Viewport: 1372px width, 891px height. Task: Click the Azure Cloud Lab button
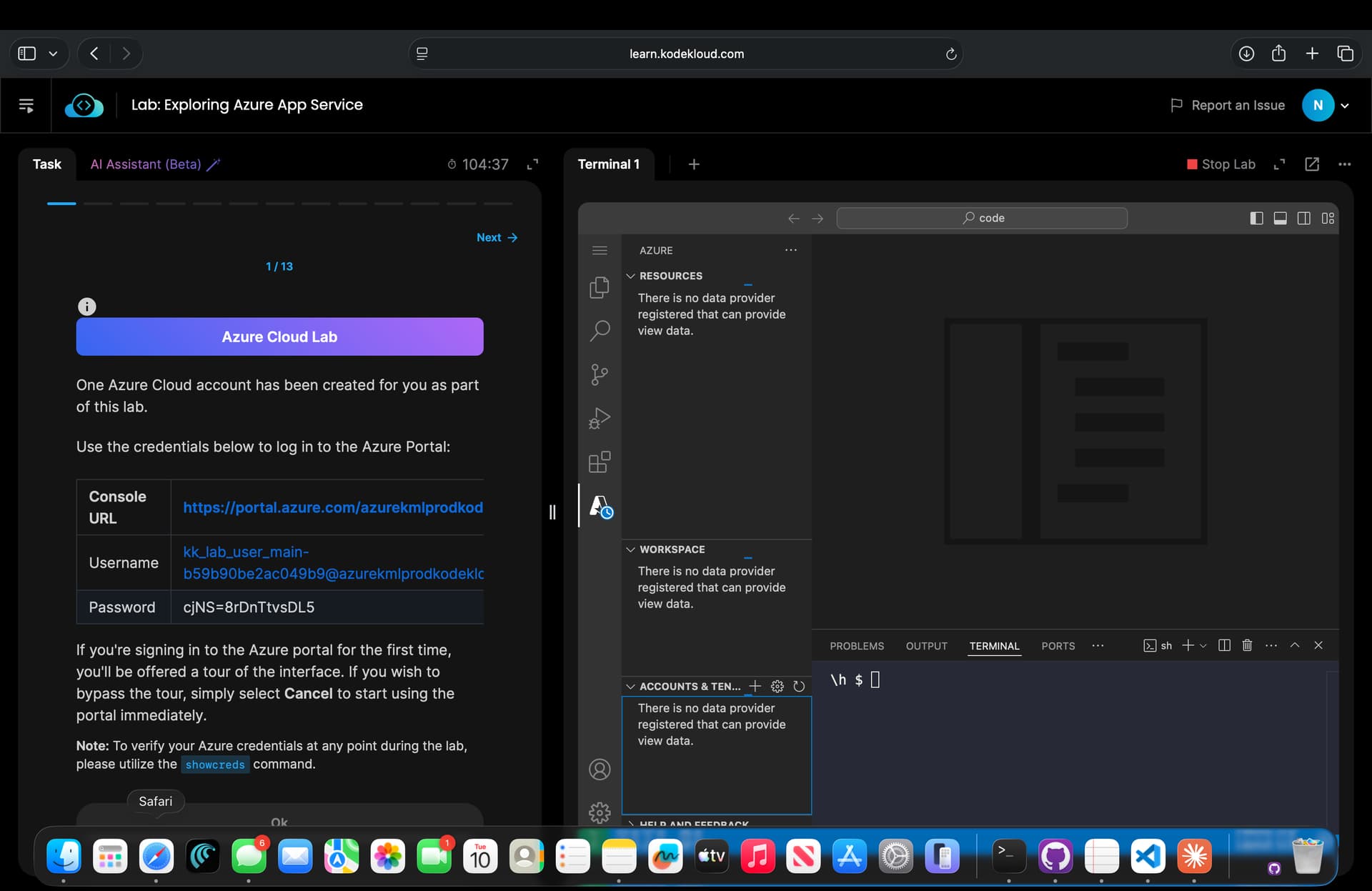(279, 337)
